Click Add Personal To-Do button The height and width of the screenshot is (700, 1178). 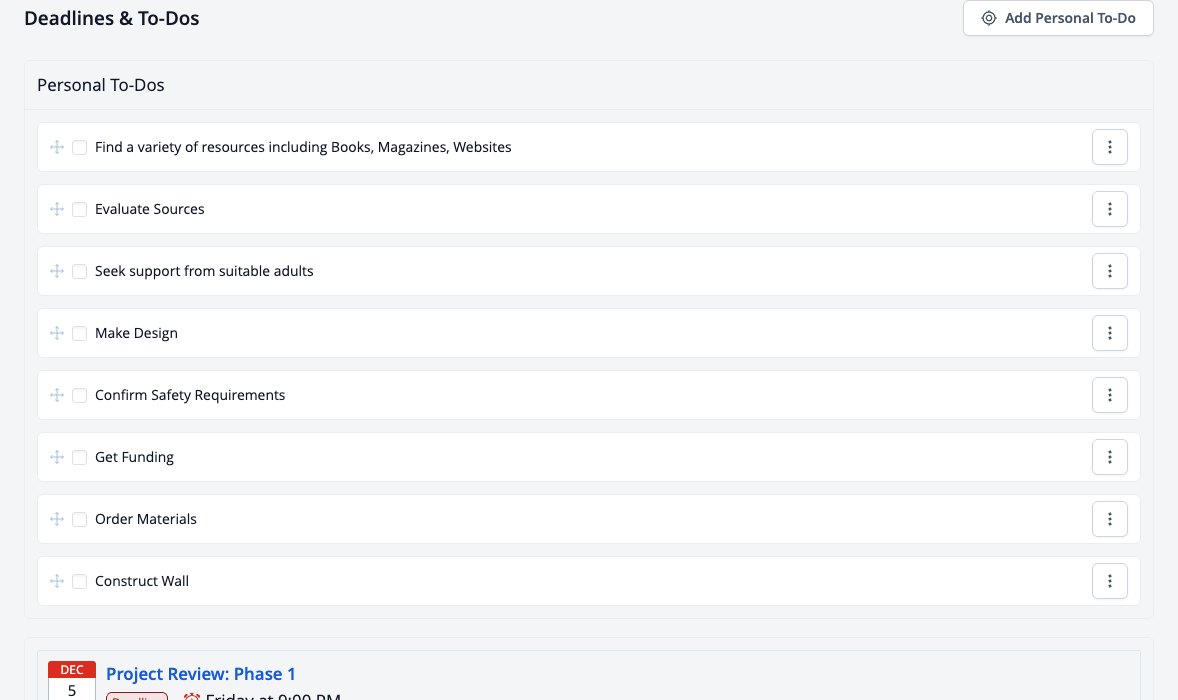(x=1058, y=18)
